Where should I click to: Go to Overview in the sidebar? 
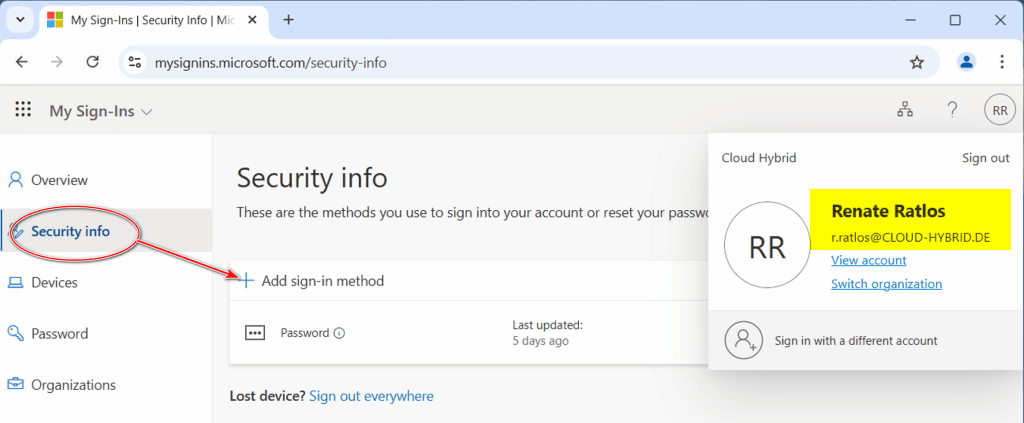[x=59, y=180]
